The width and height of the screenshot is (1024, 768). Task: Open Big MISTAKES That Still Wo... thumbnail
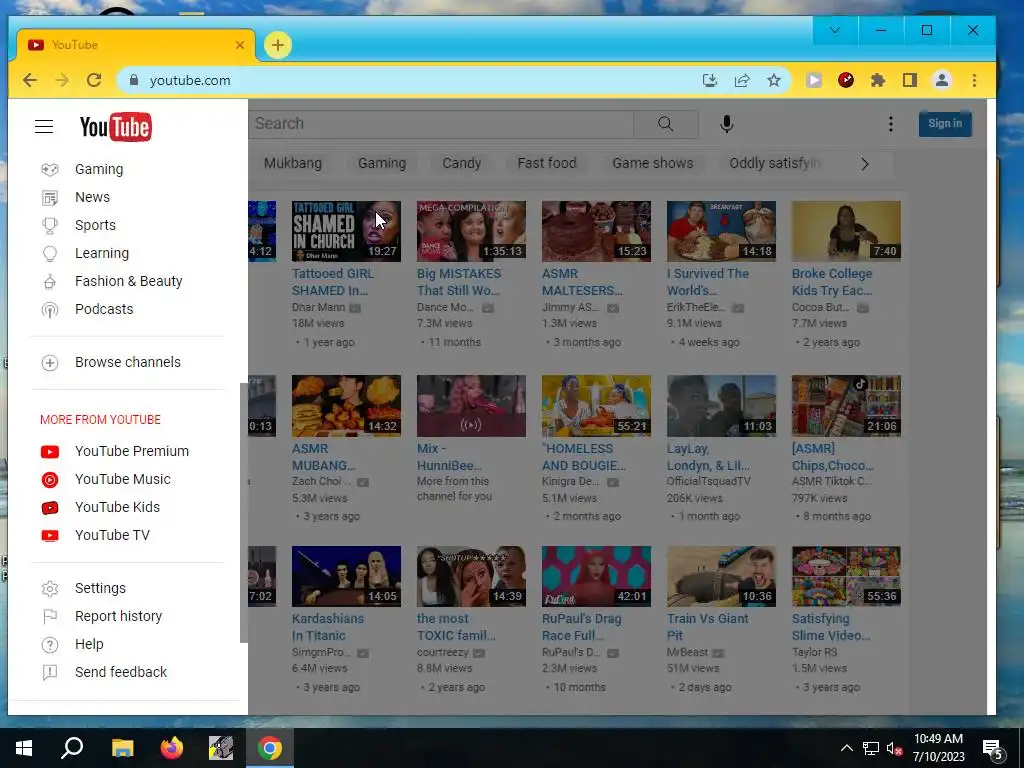click(x=471, y=231)
